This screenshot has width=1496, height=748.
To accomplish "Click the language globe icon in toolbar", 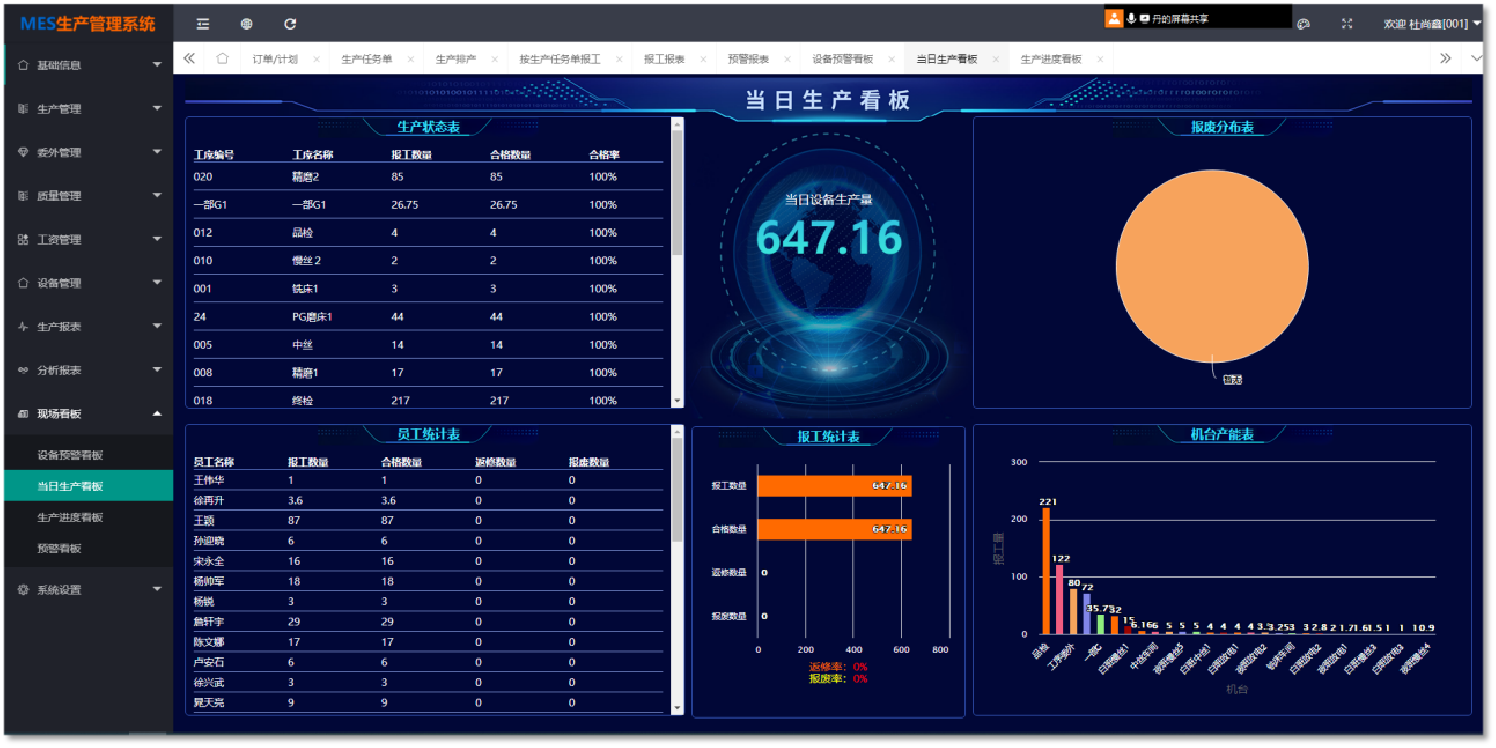I will [246, 22].
